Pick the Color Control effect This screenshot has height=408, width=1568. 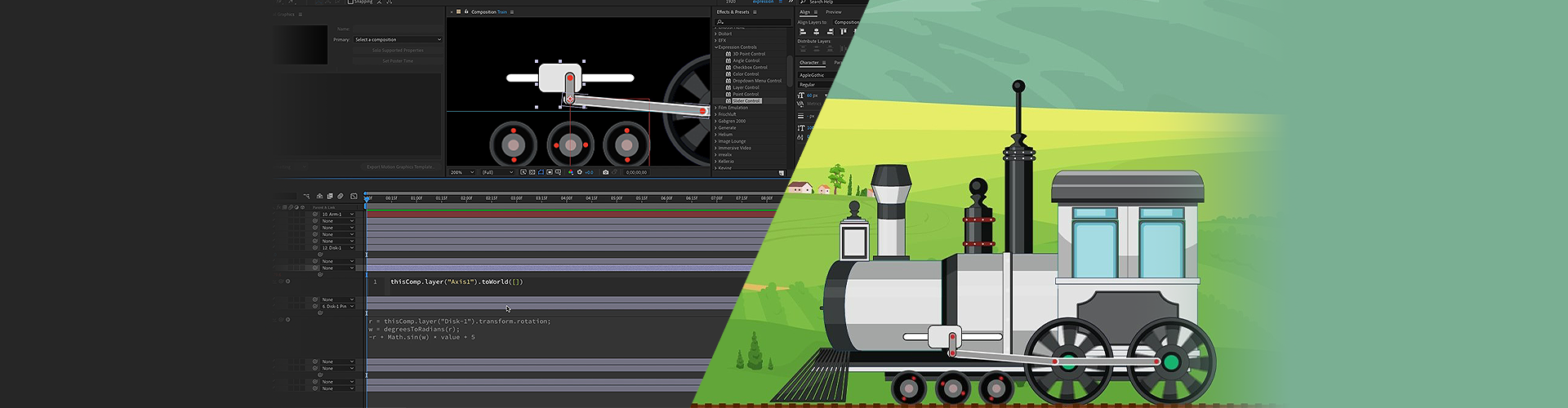[746, 74]
